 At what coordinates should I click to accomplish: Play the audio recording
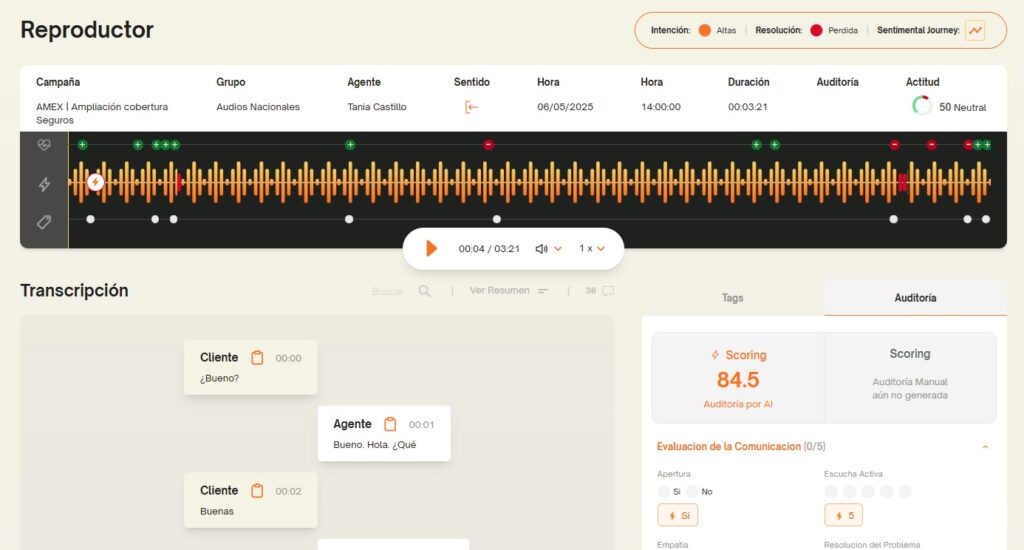click(x=430, y=248)
